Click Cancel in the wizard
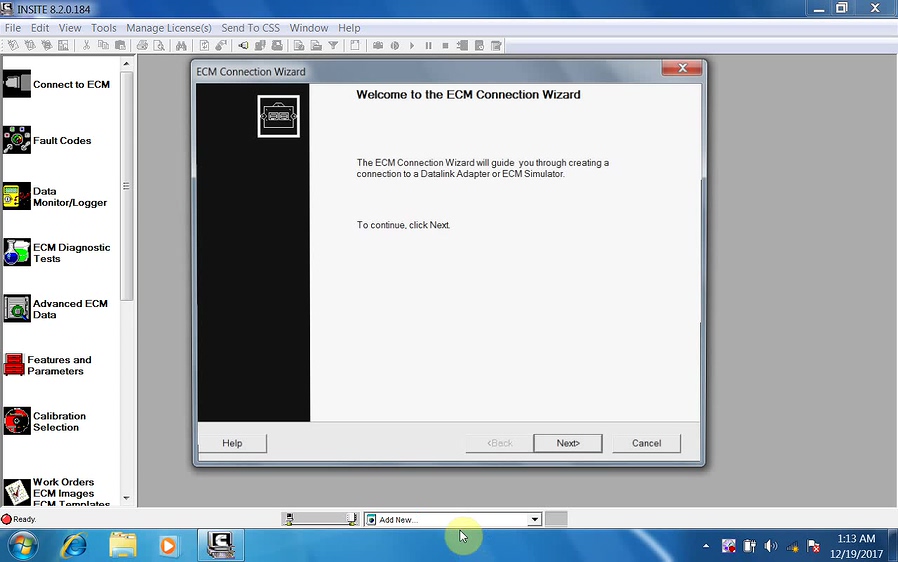The height and width of the screenshot is (562, 898). 647,443
